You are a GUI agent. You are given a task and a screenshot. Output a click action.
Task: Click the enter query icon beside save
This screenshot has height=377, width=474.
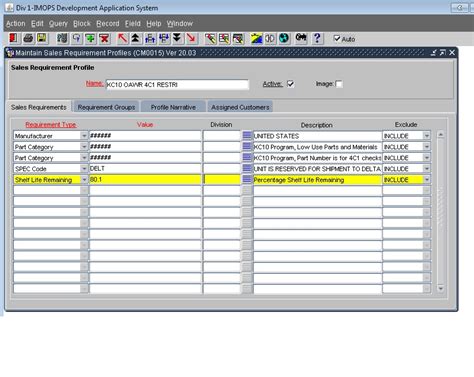pos(62,38)
